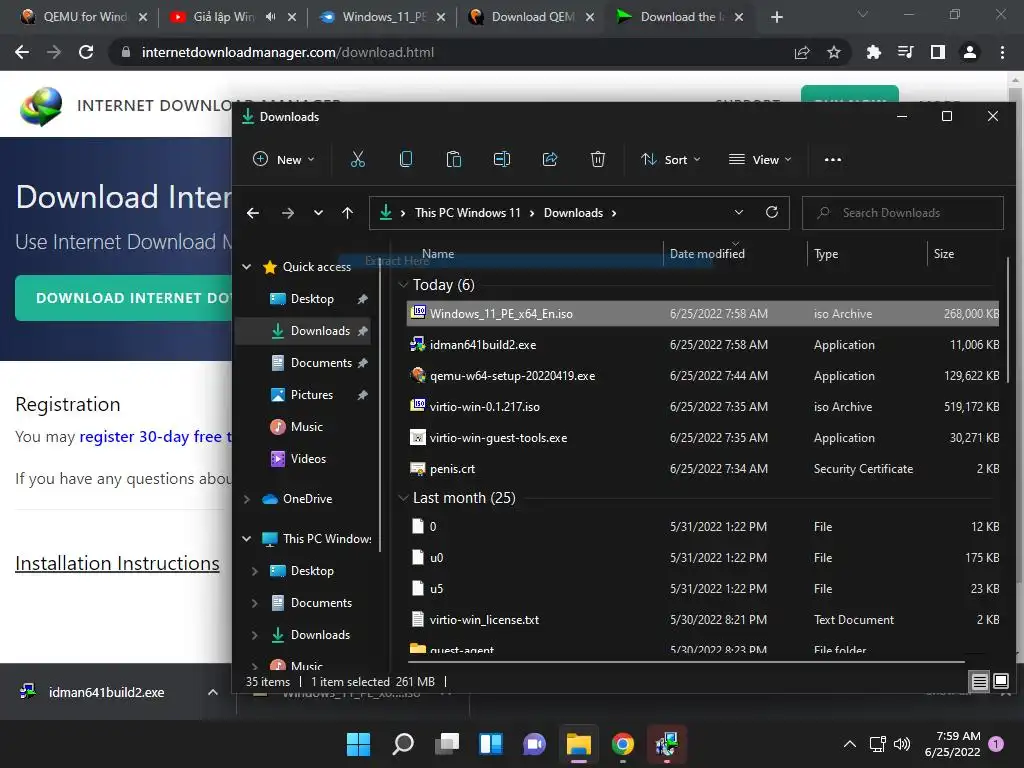
Task: Click Internet Download Manager taskbar icon
Action: (x=666, y=744)
